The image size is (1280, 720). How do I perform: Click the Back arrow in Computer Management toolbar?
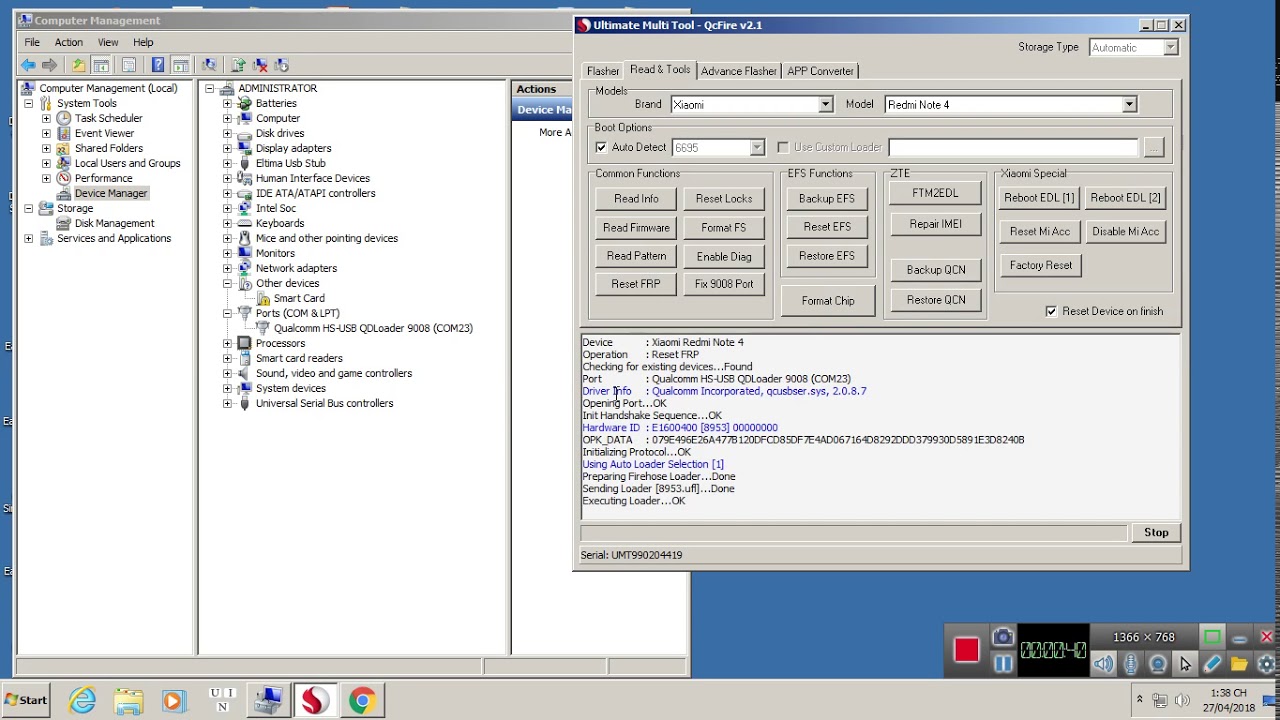pyautogui.click(x=28, y=65)
